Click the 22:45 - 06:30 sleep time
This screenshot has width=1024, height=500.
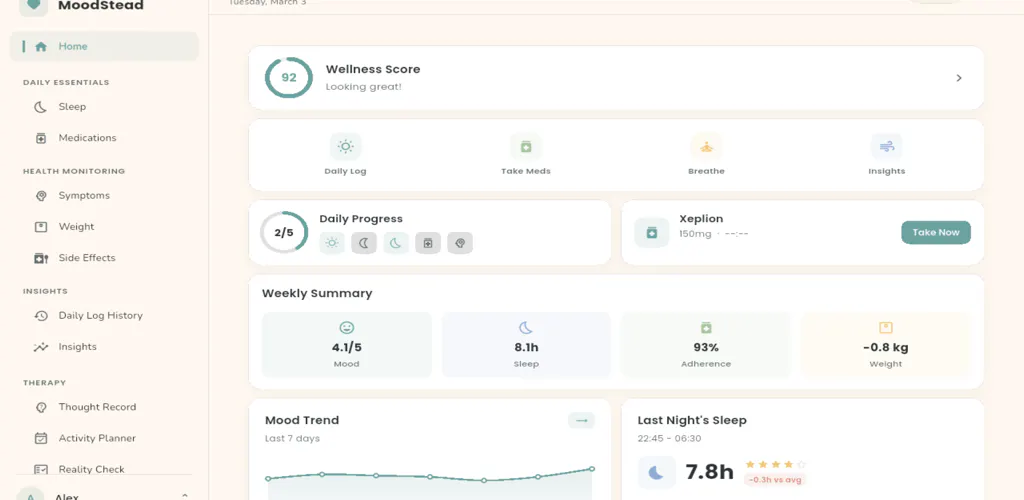click(x=669, y=439)
